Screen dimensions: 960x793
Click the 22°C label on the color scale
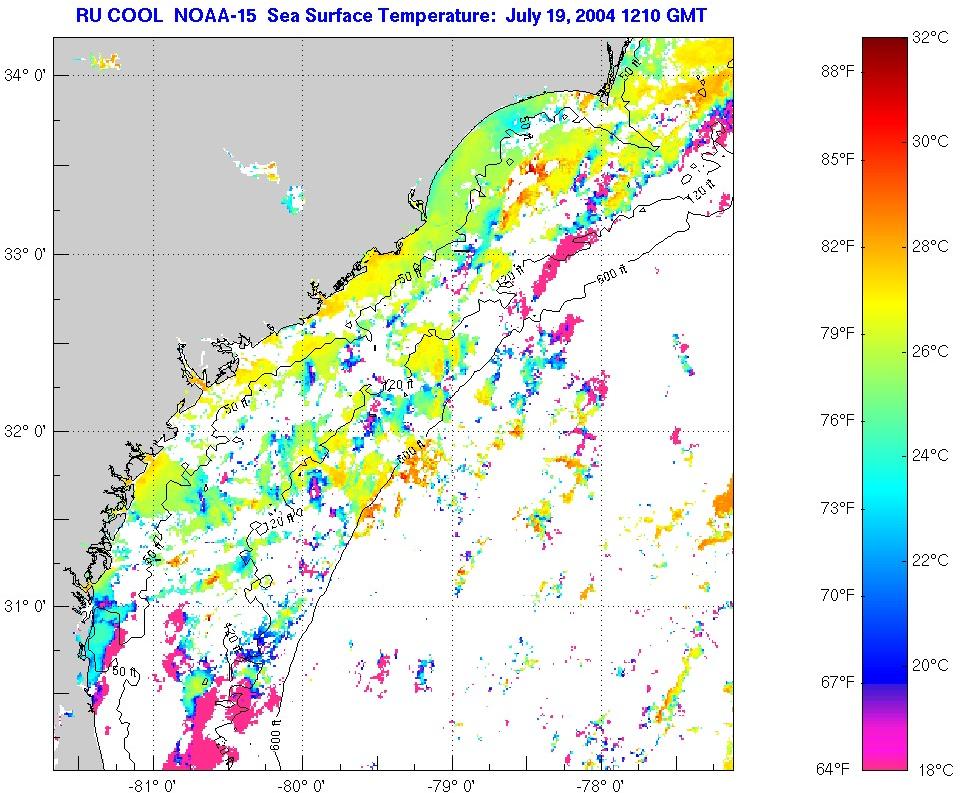click(930, 560)
